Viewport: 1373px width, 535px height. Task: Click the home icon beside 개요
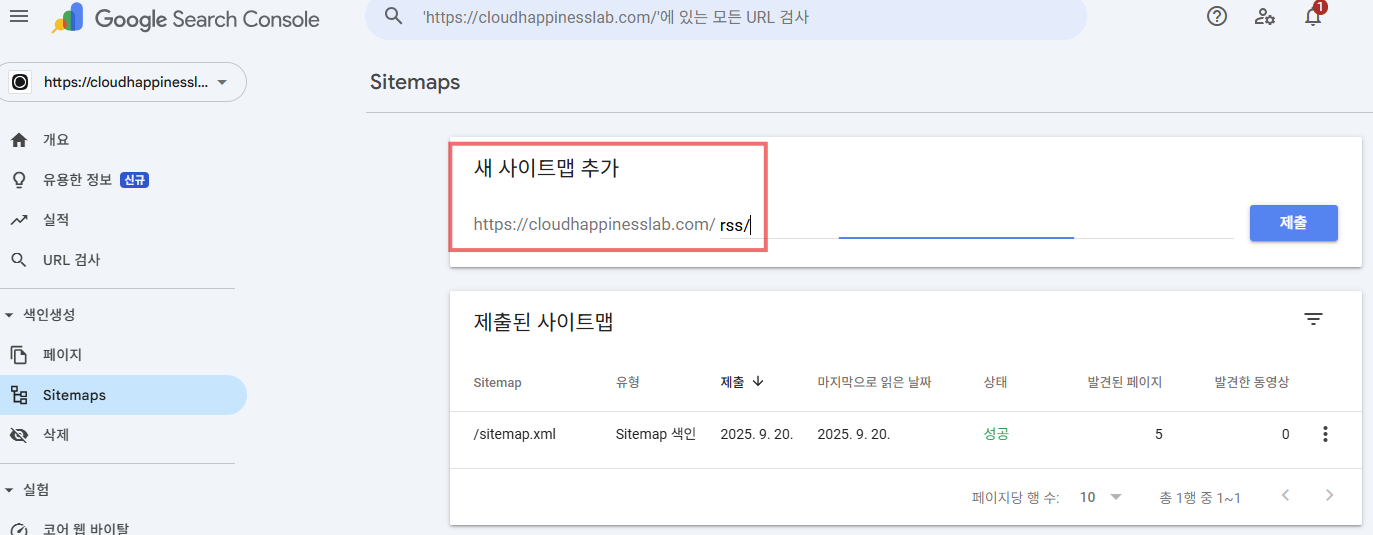pyautogui.click(x=19, y=140)
